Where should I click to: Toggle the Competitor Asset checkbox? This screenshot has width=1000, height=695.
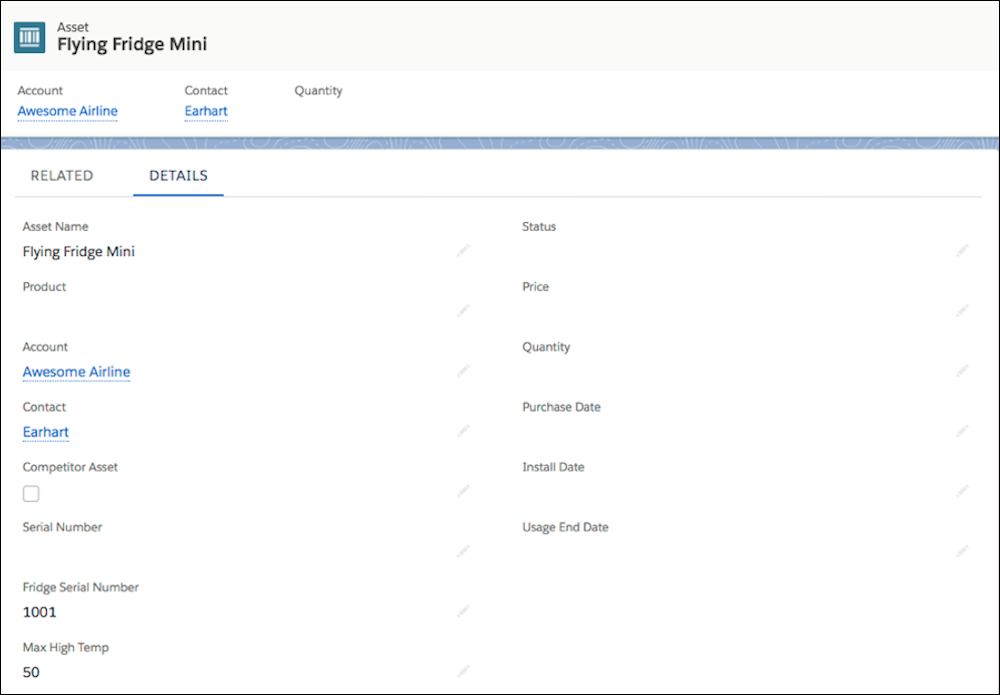[31, 494]
